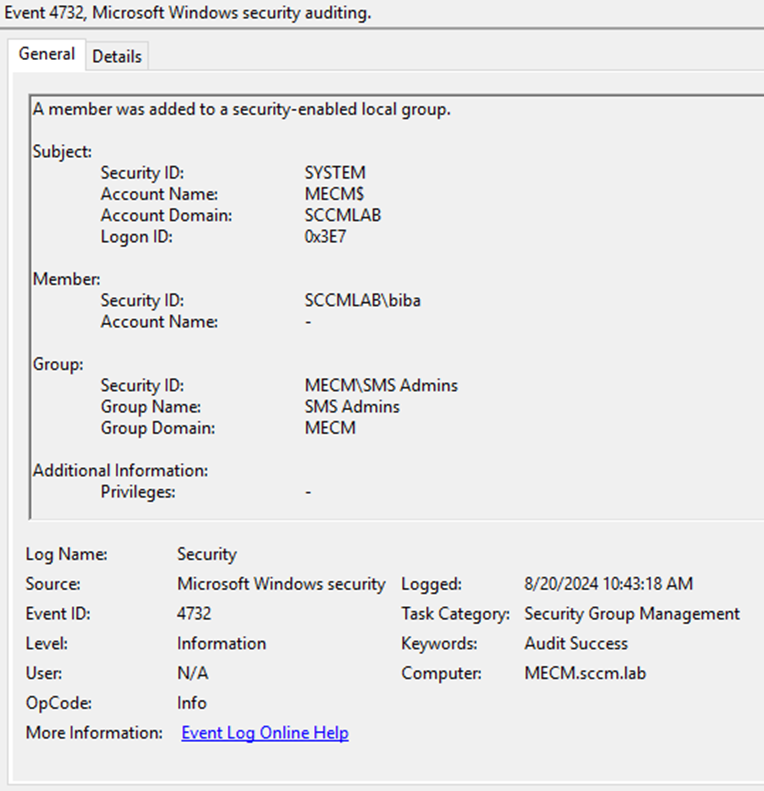The width and height of the screenshot is (764, 791).
Task: Click the Group: section label
Action: click(x=58, y=364)
